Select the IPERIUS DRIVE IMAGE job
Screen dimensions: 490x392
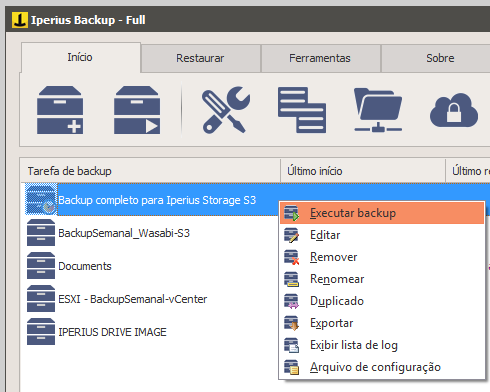tap(112, 332)
